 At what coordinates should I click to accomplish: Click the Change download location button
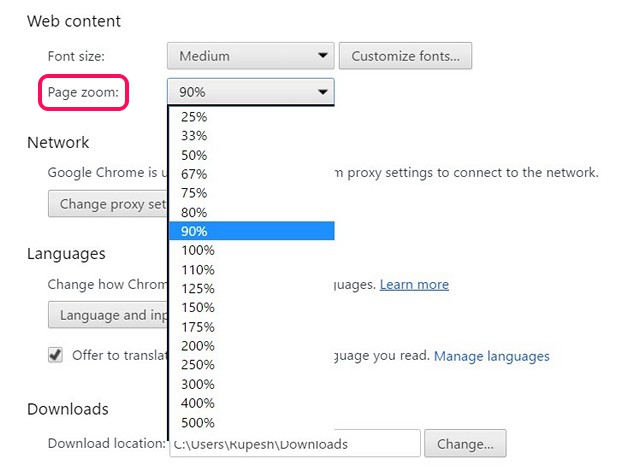[x=465, y=444]
